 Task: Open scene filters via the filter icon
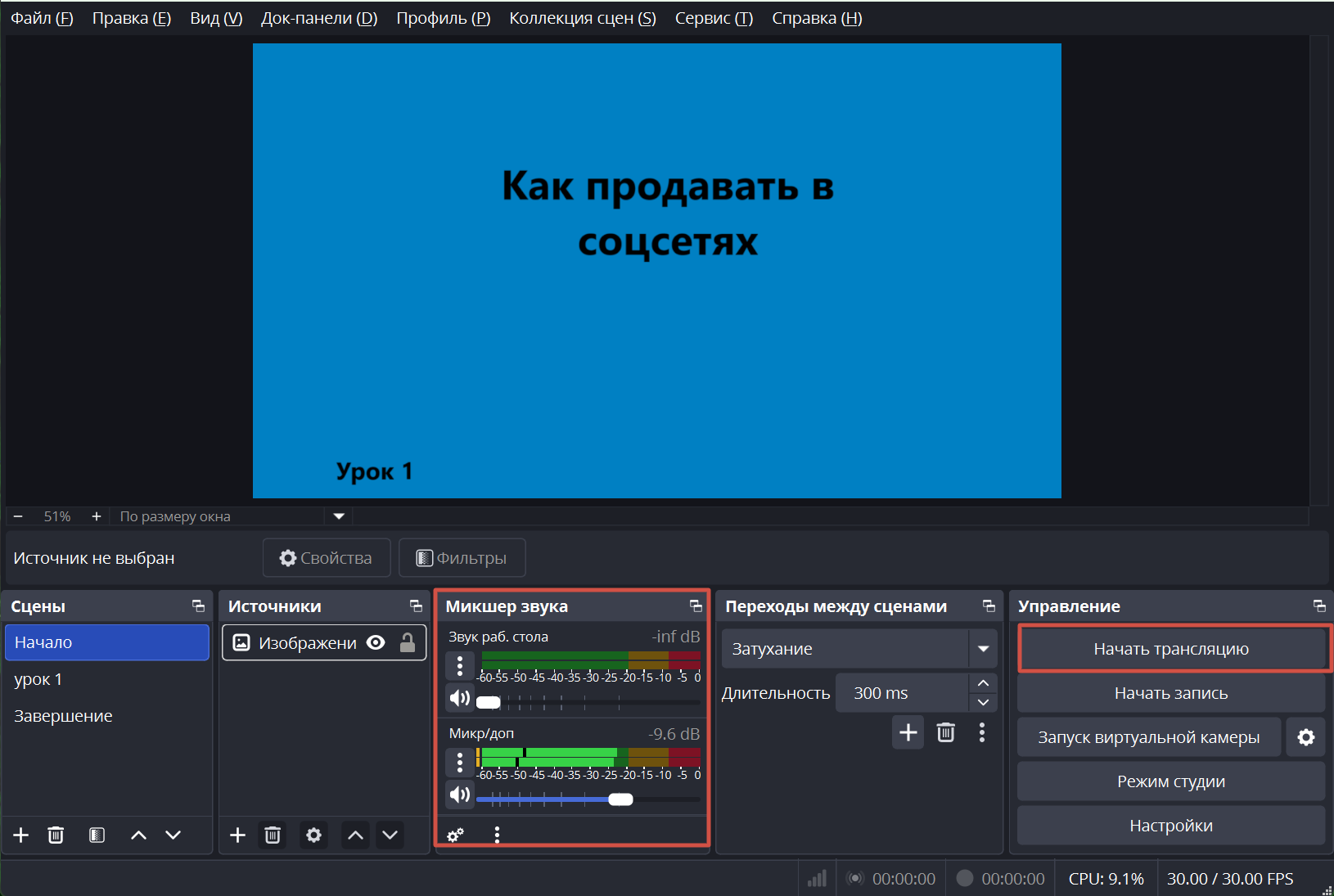click(x=97, y=835)
